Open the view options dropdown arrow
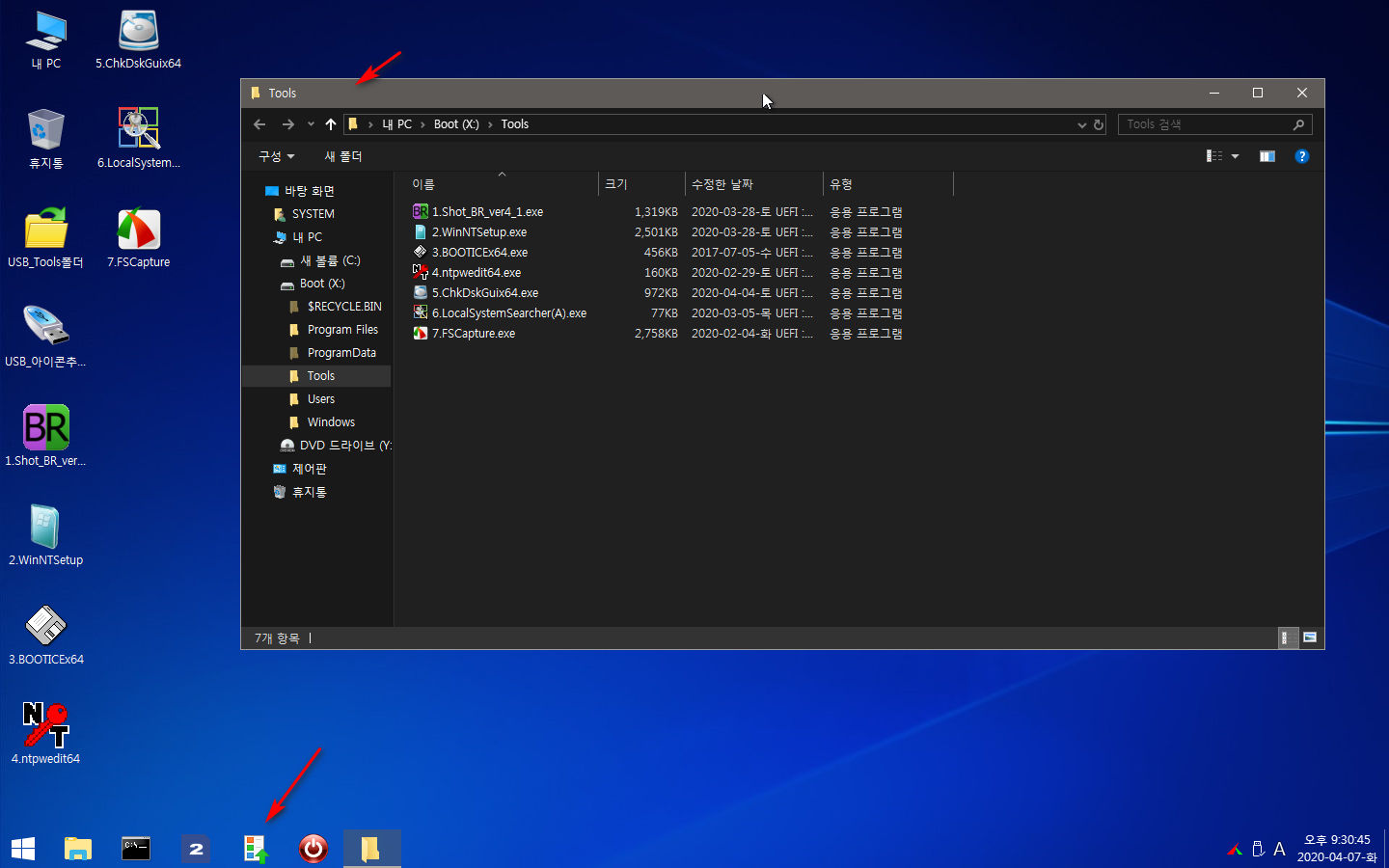This screenshot has height=868, width=1389. [1235, 156]
